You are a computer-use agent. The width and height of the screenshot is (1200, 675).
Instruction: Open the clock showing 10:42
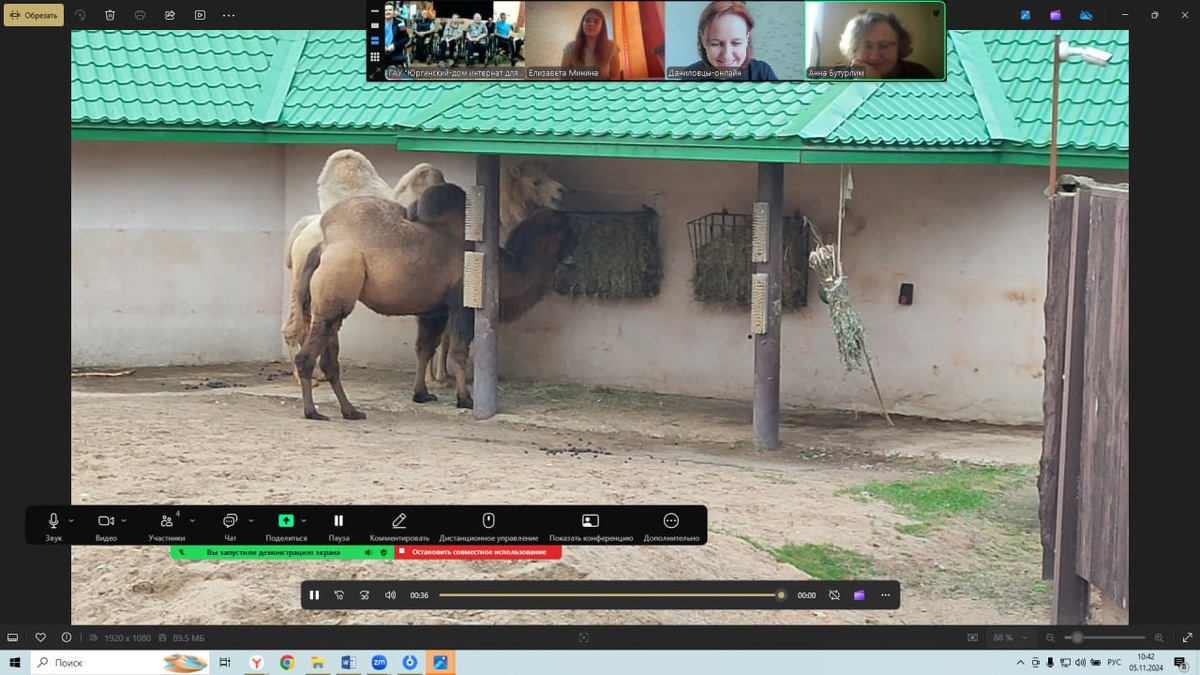[1145, 662]
